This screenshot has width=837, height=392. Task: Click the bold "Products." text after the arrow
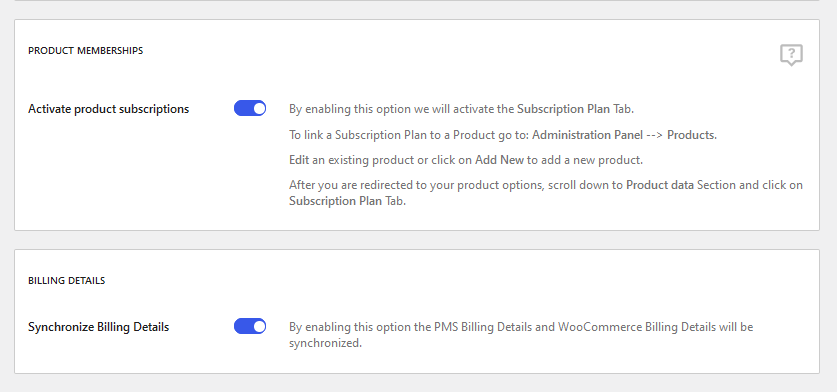point(692,135)
